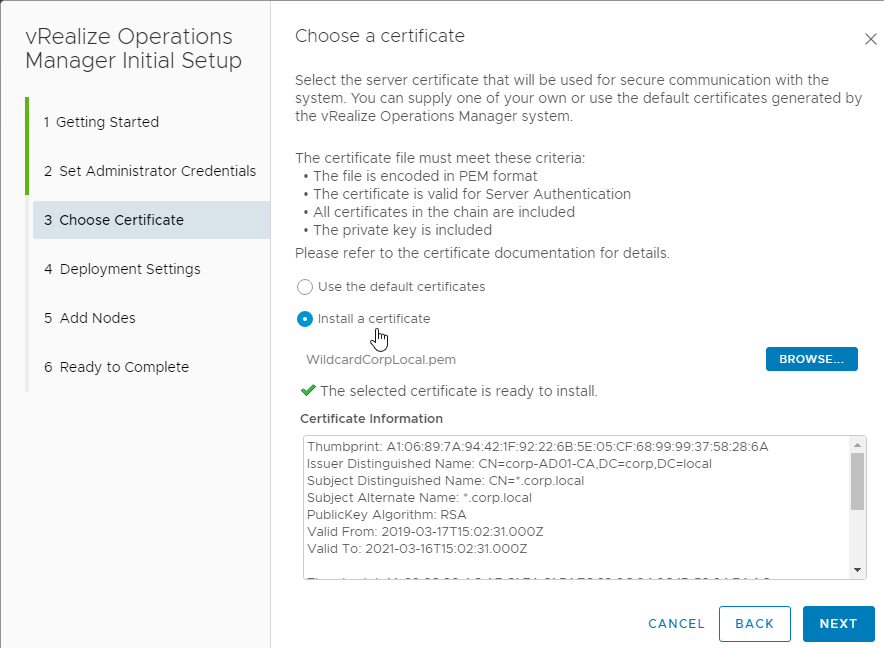Select step 3 Choose Certificate
Screen dimensions: 884x648
coord(151,220)
